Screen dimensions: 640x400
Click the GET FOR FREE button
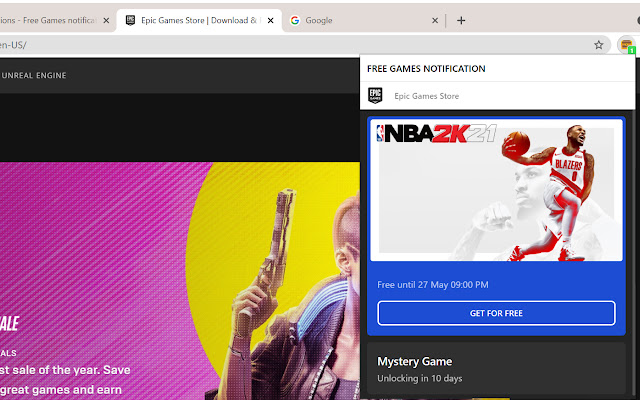(496, 313)
